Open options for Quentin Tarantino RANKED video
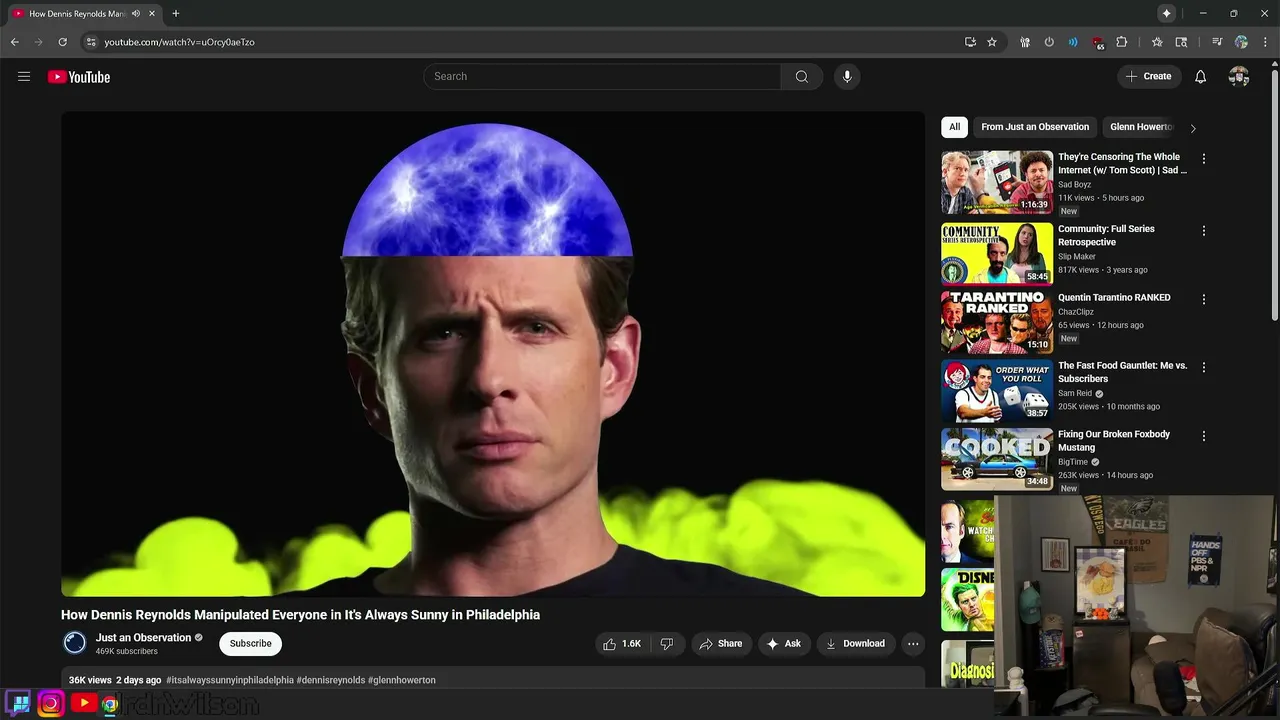Viewport: 1280px width, 720px height. tap(1204, 299)
